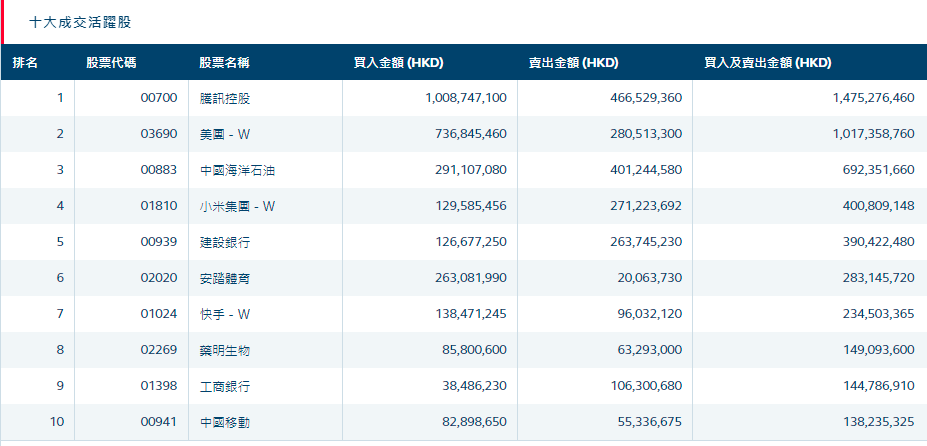Select stock code 01810
927x446 pixels.
159,206
